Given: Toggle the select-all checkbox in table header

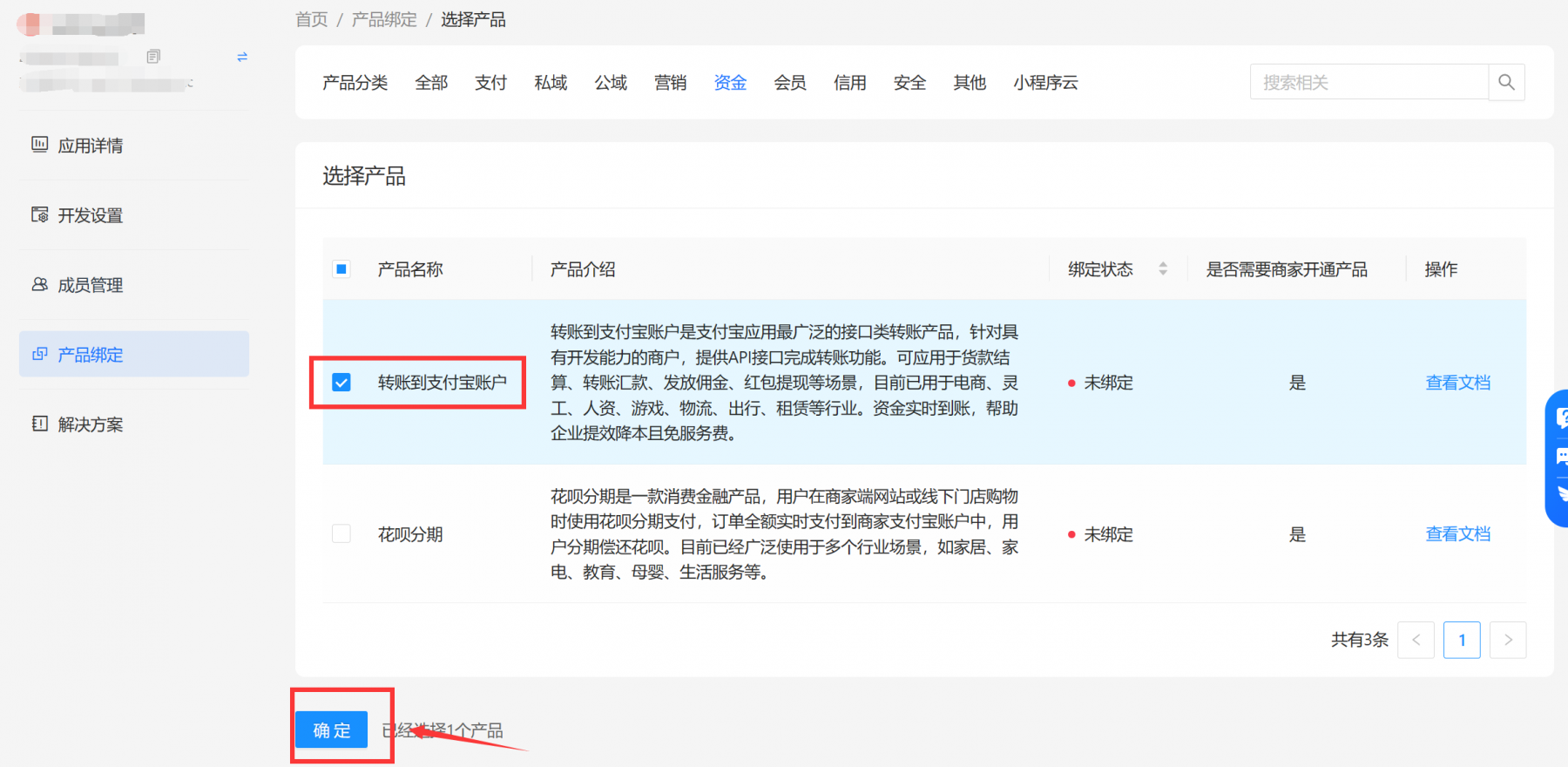Looking at the screenshot, I should click(x=341, y=269).
